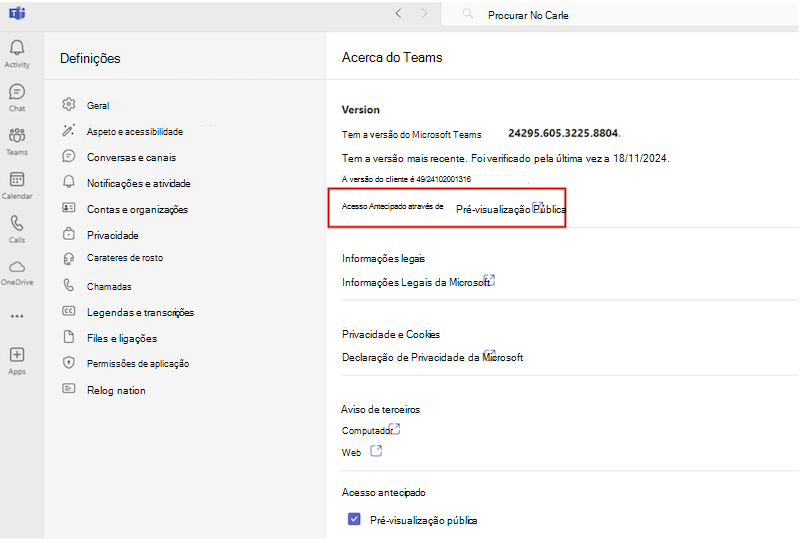Click the Conversas e canais chat icon
800x543 pixels.
[x=69, y=156]
